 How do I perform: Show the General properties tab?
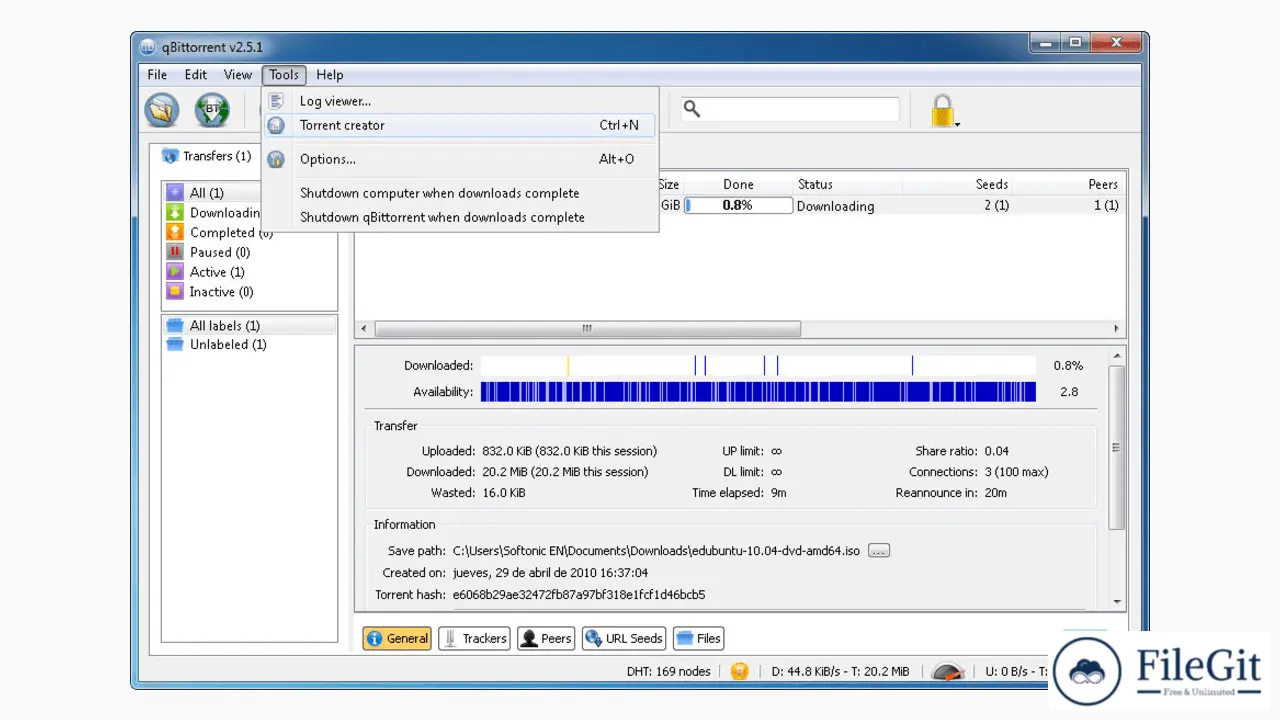tap(397, 638)
